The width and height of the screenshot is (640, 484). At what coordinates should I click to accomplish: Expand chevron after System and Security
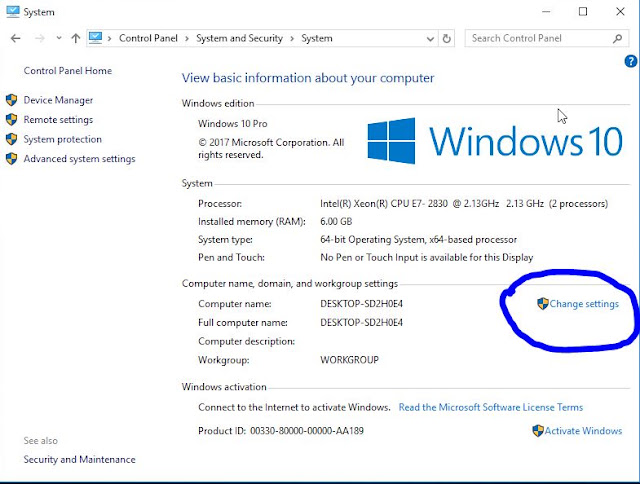292,38
